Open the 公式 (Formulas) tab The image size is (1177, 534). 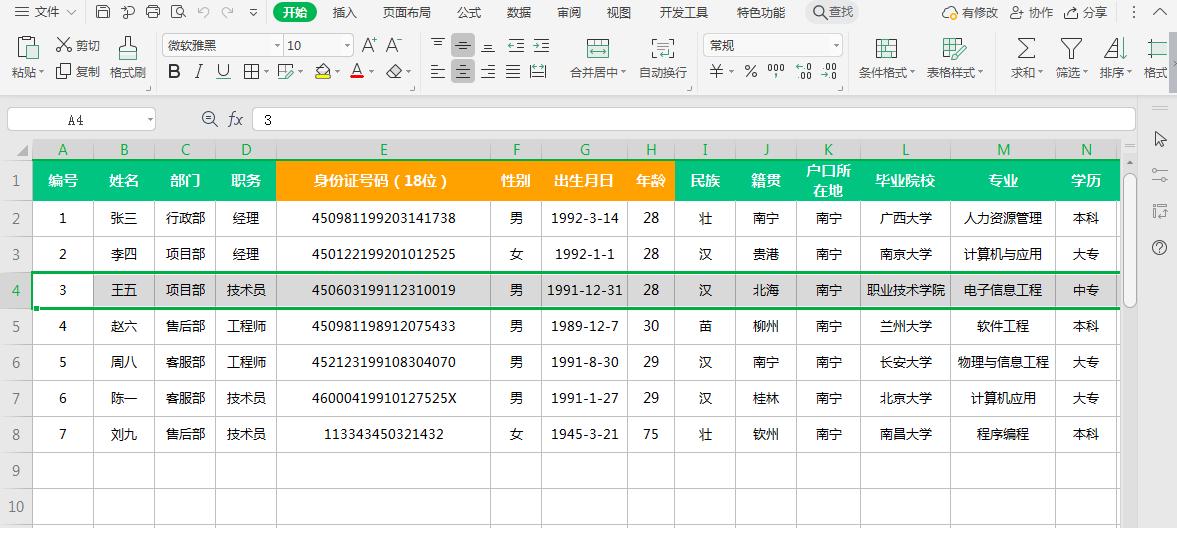pyautogui.click(x=468, y=12)
